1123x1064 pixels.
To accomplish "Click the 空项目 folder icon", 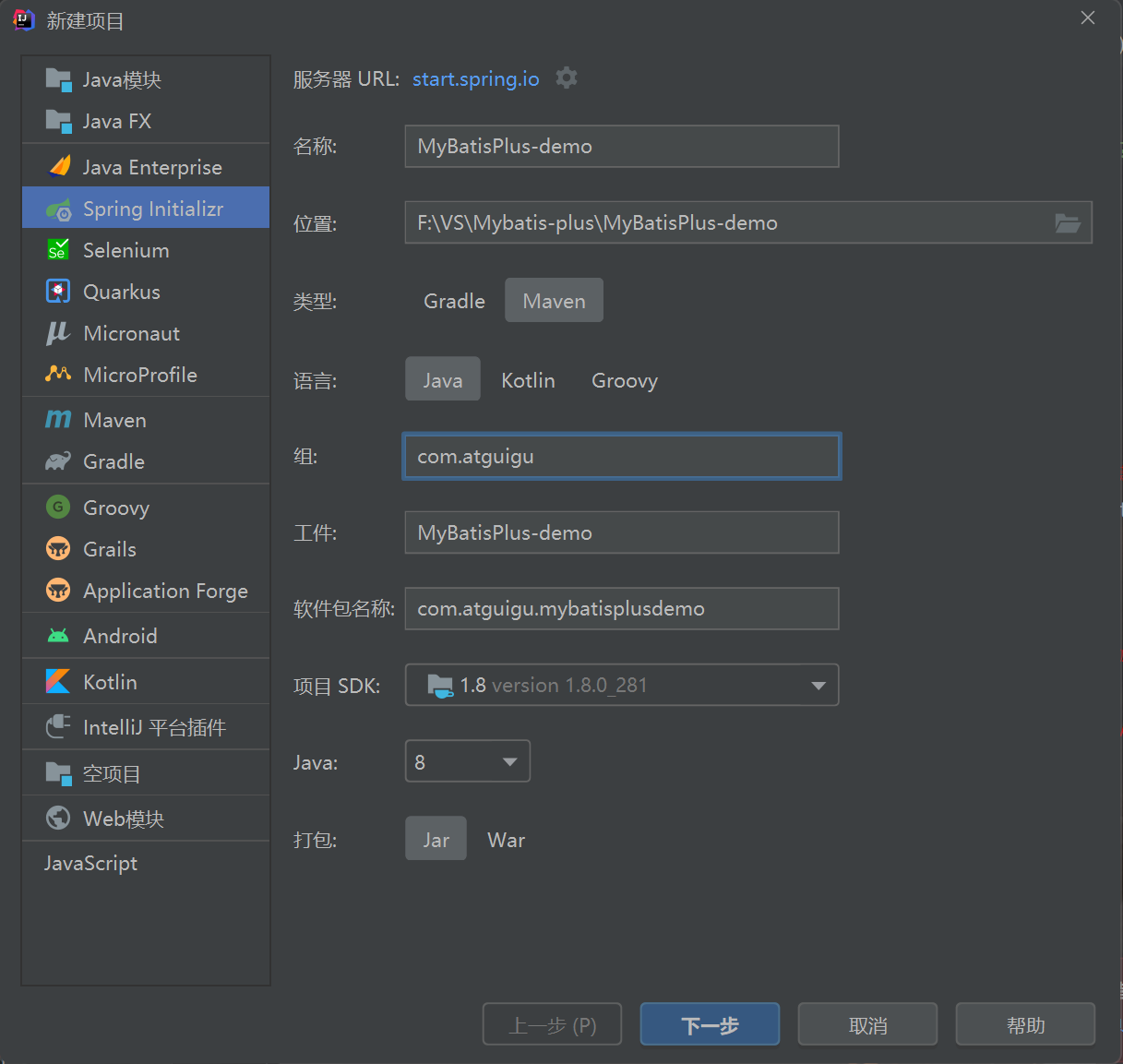I will [58, 773].
